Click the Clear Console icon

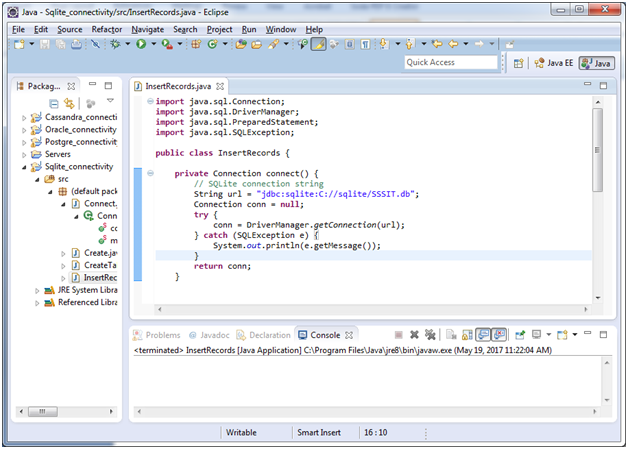[451, 334]
